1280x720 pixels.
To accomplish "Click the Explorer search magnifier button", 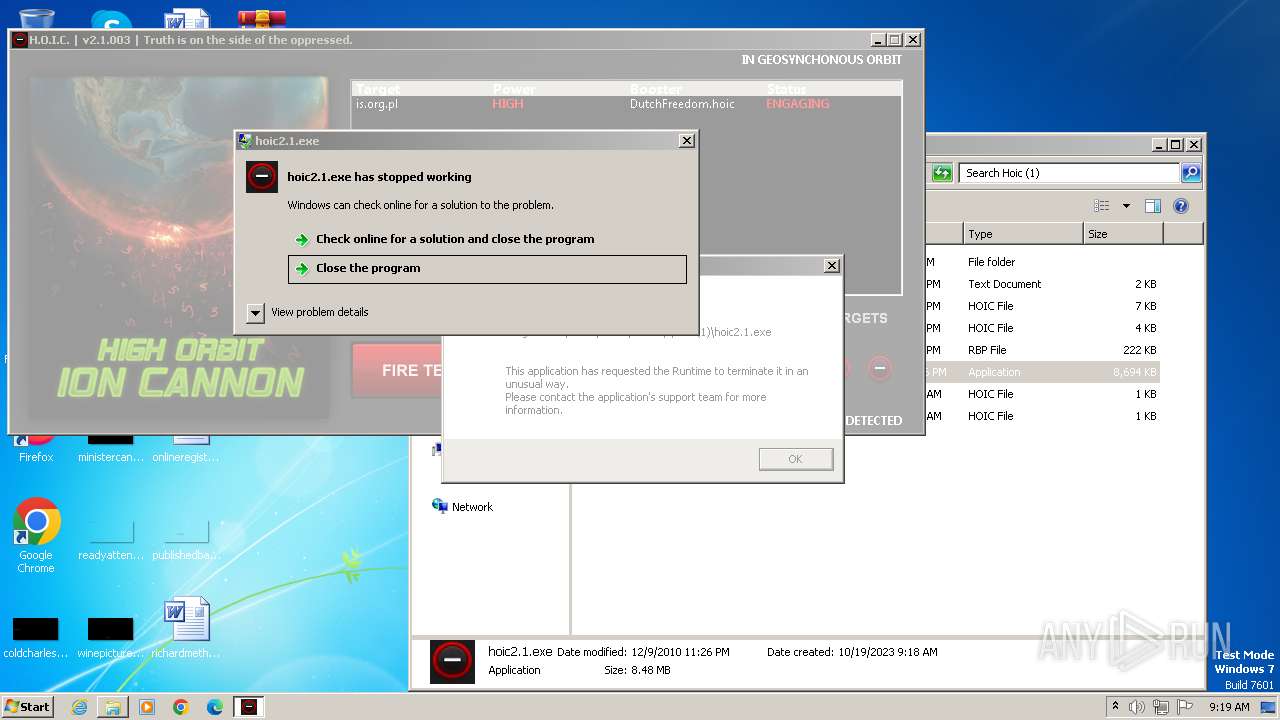I will click(1190, 173).
